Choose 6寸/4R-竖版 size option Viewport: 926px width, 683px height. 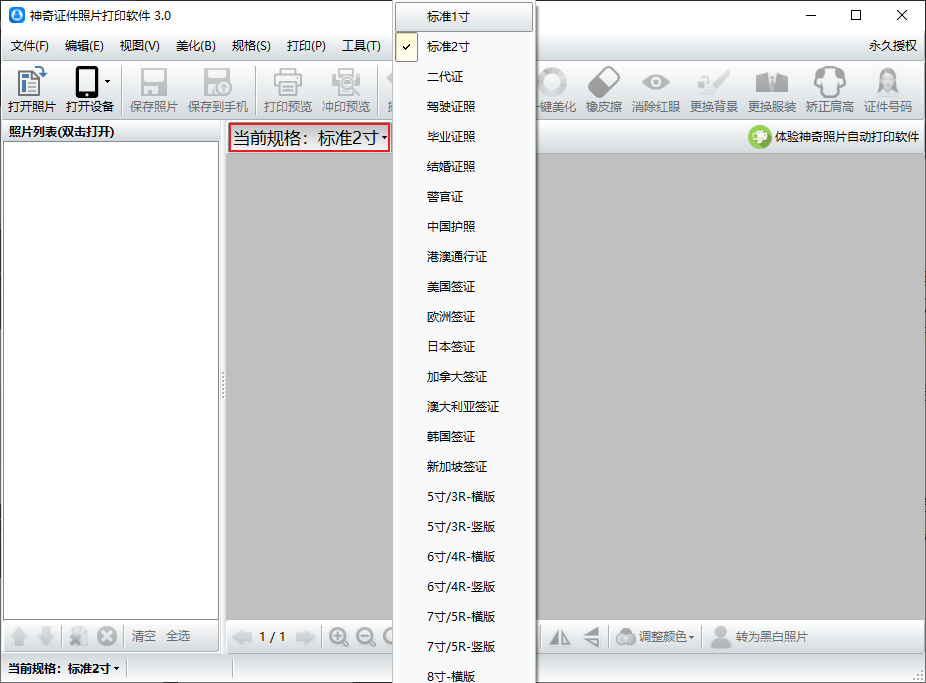[464, 587]
